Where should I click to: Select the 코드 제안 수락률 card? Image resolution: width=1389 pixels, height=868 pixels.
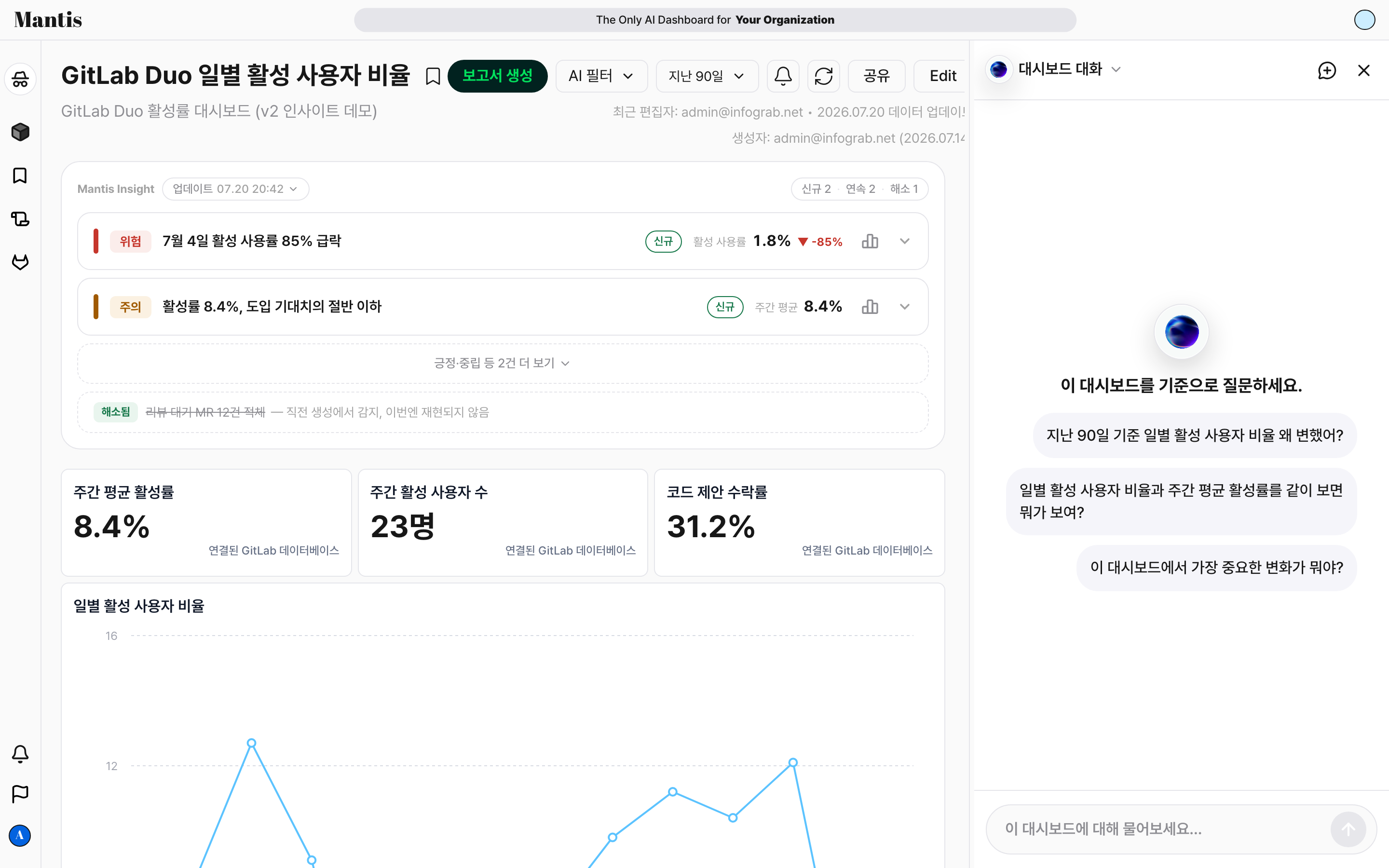[800, 522]
